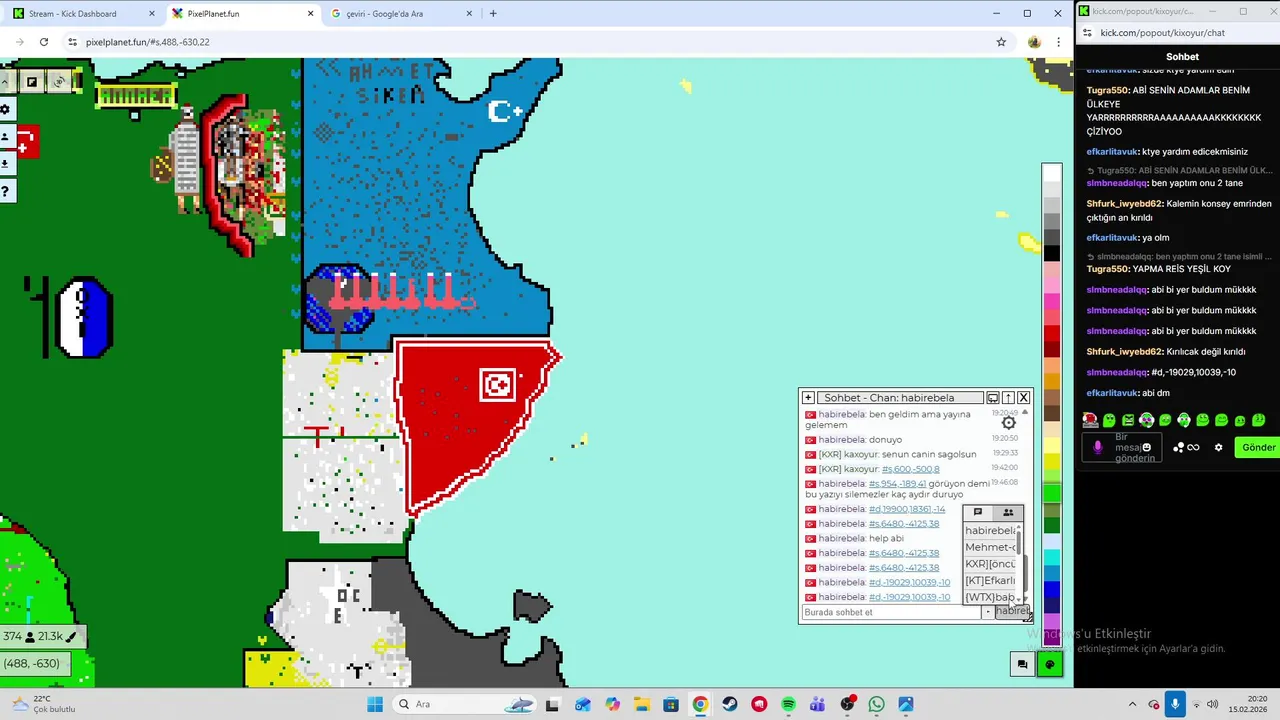
Task: Click the infinity icon in Kick chat
Action: (1193, 447)
